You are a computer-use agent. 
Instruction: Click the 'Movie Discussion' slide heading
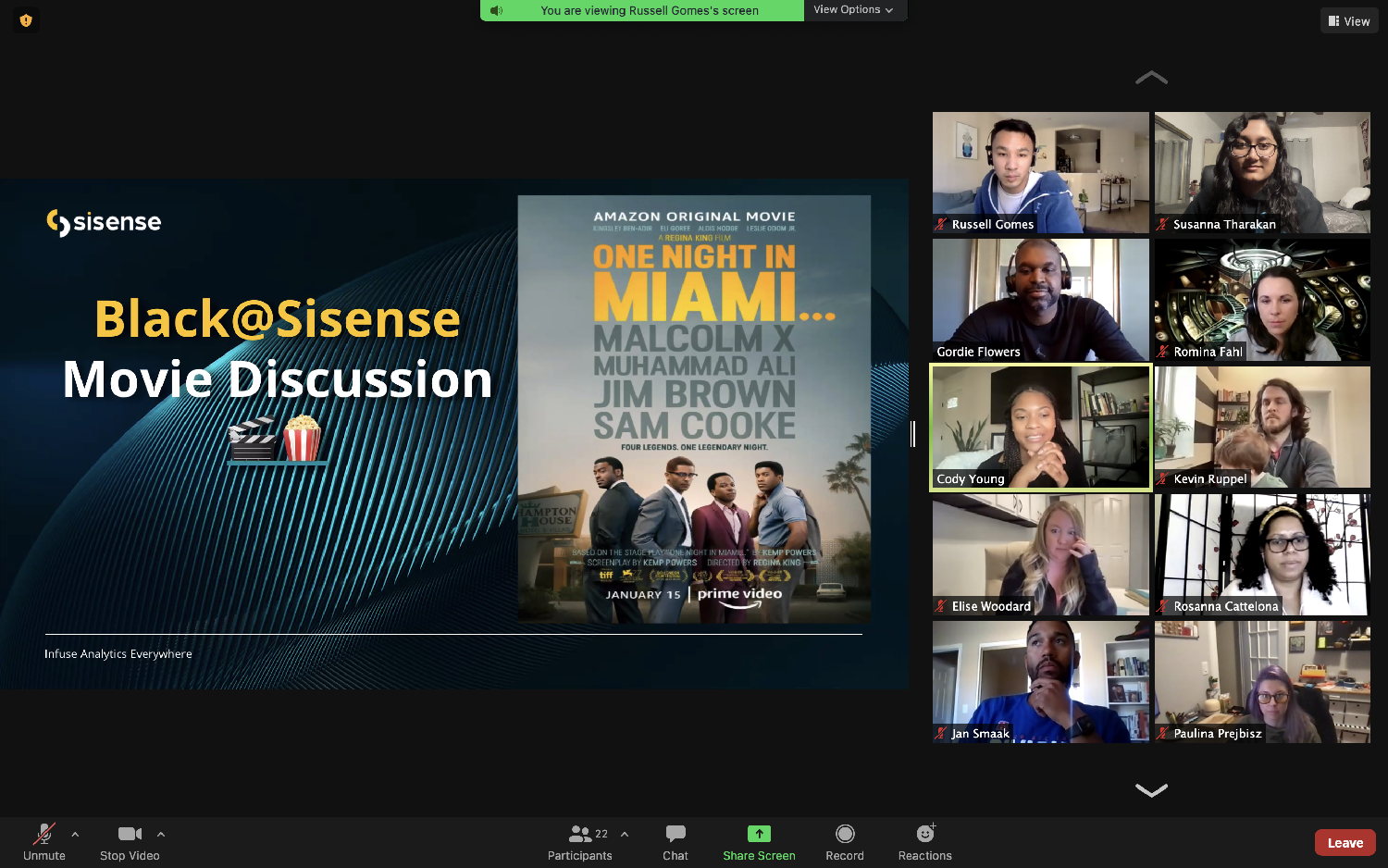(278, 379)
